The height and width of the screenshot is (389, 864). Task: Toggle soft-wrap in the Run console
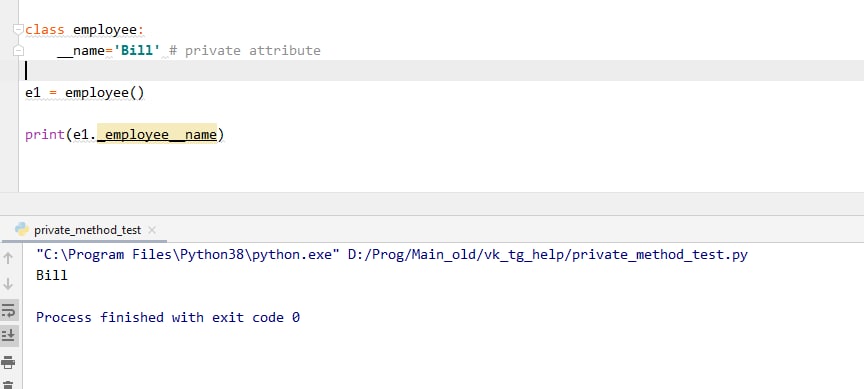click(9, 311)
